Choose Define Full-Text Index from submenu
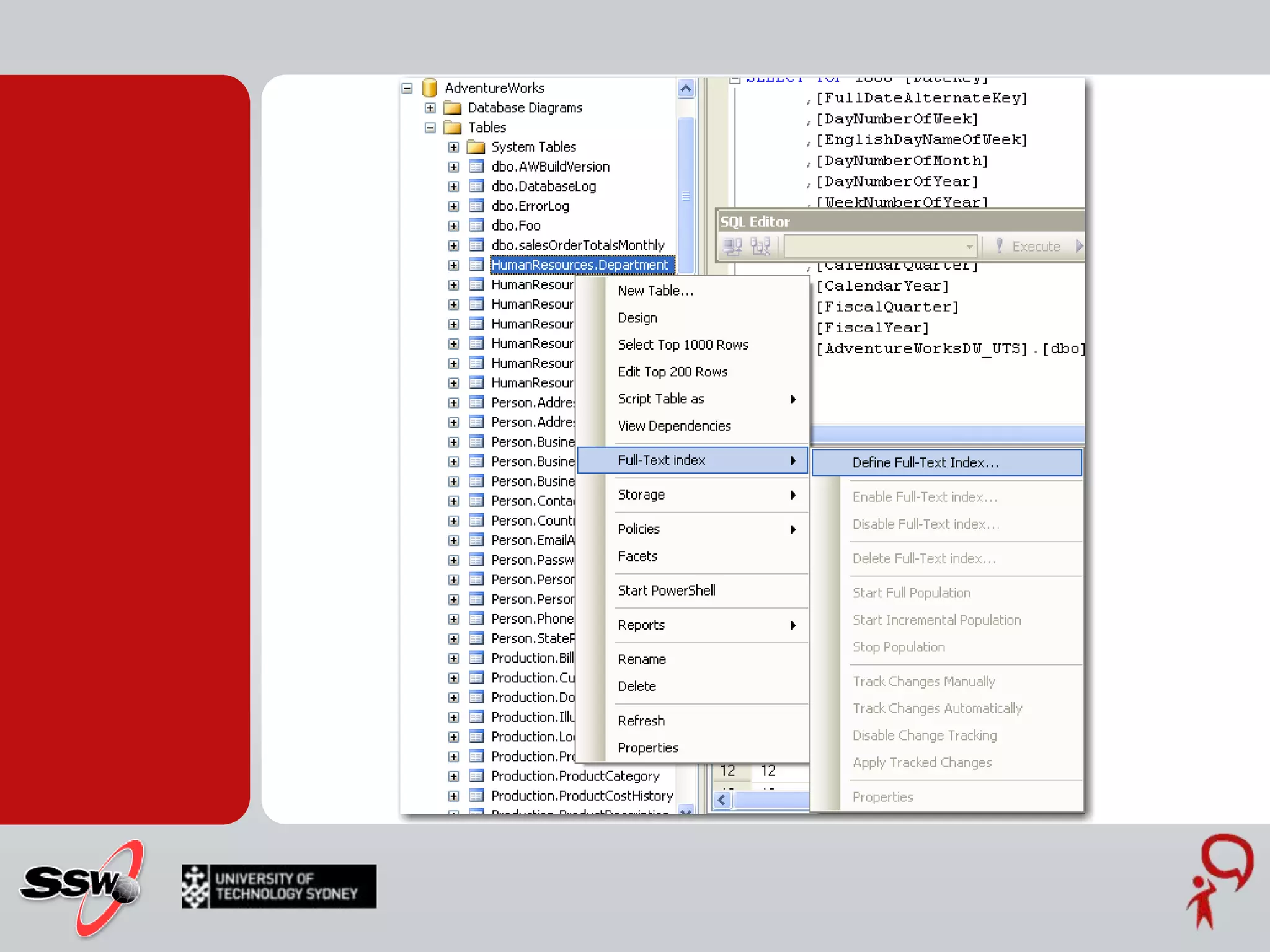The image size is (1270, 952). [x=925, y=463]
